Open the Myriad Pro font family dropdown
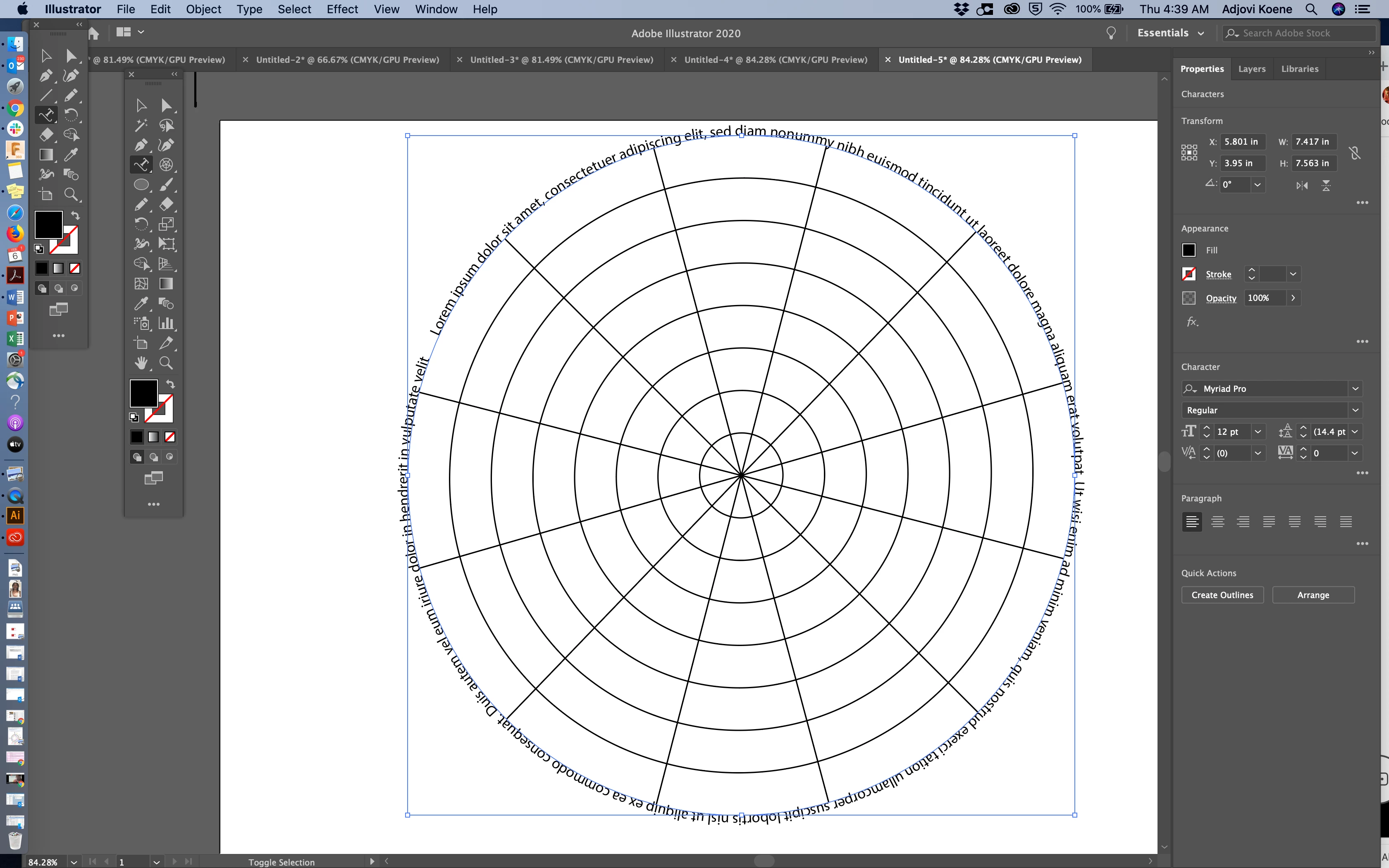This screenshot has height=868, width=1389. pos(1355,389)
